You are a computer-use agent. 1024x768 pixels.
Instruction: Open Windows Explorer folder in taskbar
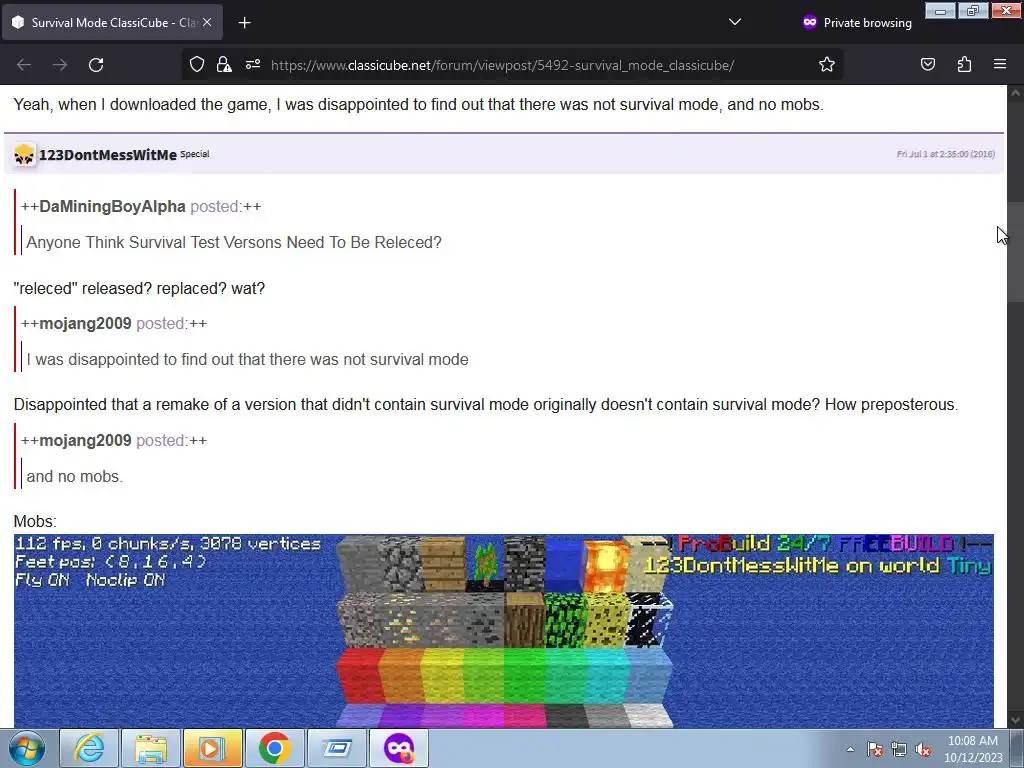pos(151,748)
